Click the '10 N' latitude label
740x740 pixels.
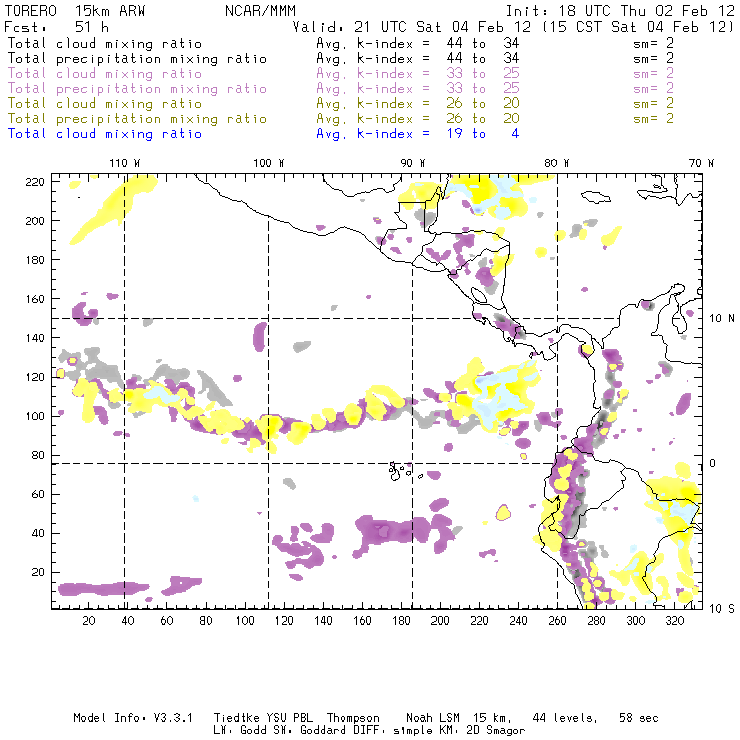click(x=722, y=319)
